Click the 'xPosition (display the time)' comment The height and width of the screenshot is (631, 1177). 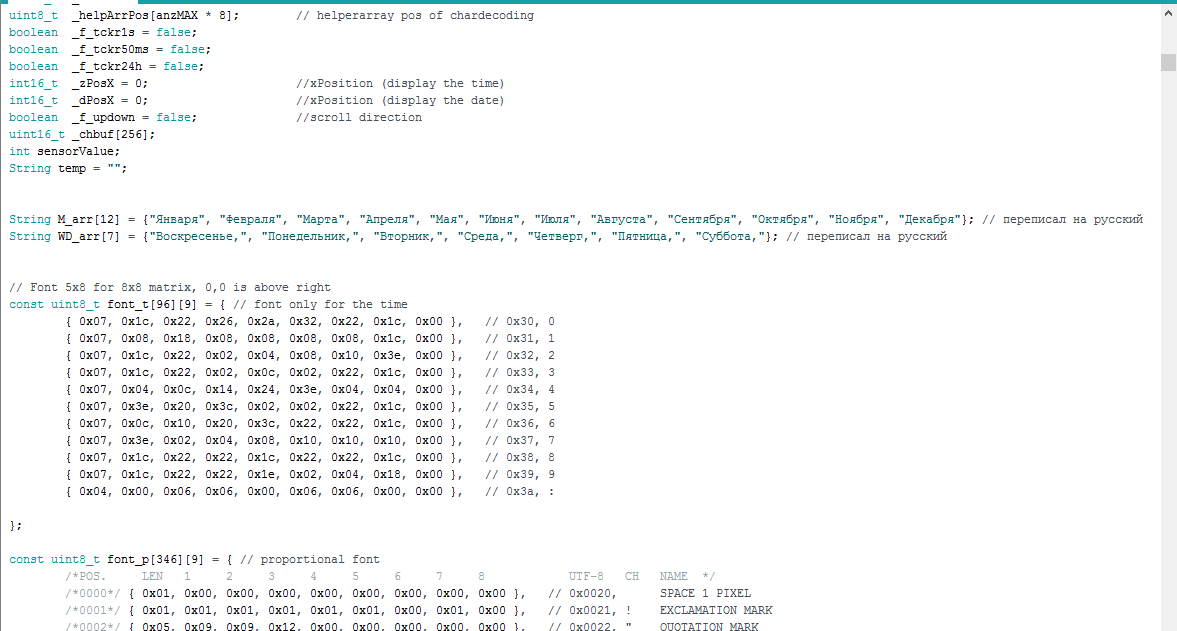(x=400, y=83)
